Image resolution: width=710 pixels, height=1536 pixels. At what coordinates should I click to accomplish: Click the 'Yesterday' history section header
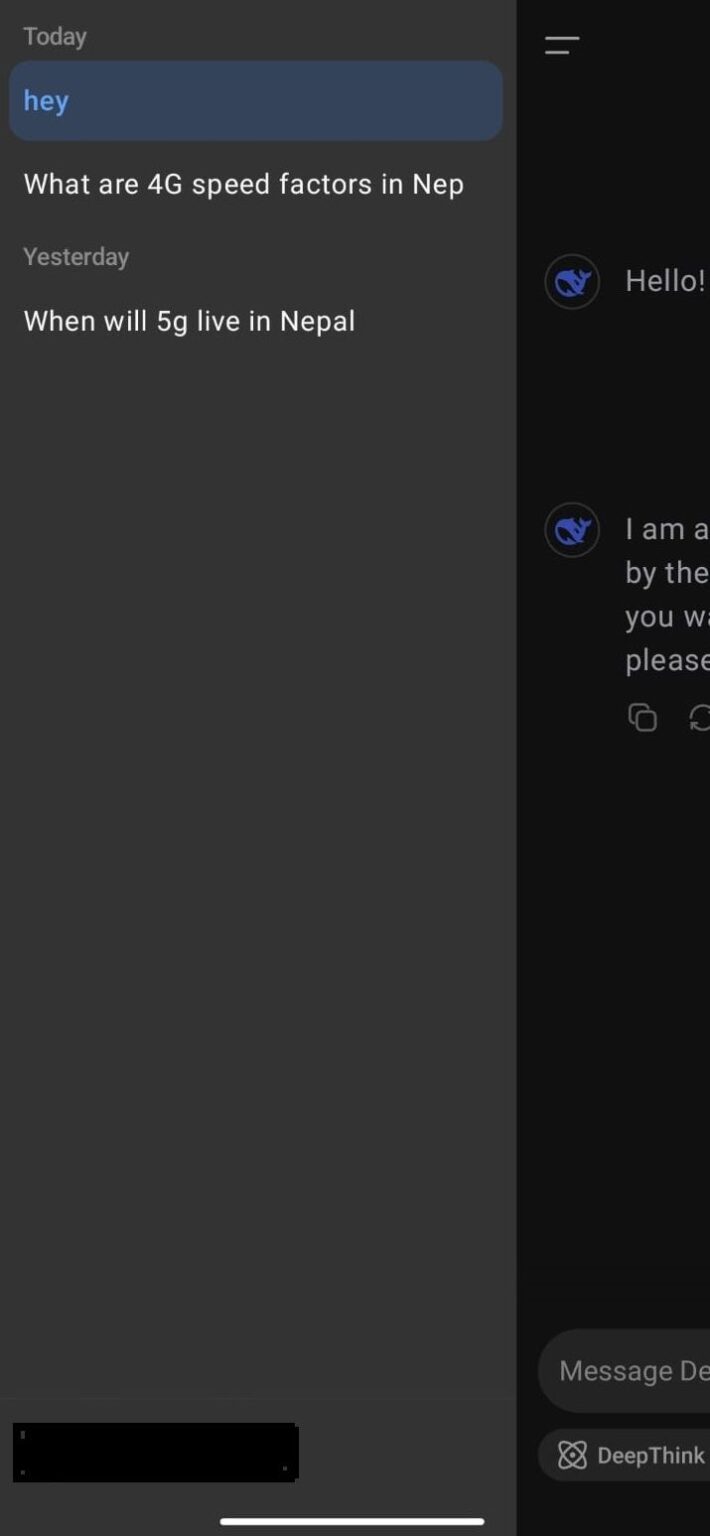point(76,257)
